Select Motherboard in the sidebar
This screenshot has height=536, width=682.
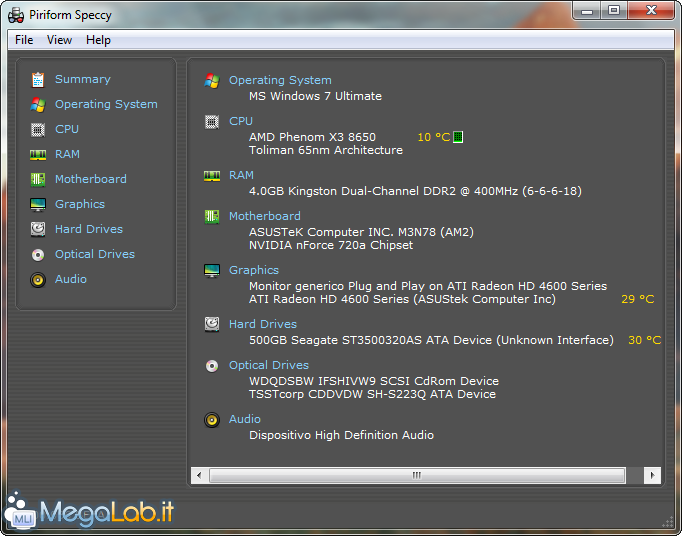[x=90, y=179]
